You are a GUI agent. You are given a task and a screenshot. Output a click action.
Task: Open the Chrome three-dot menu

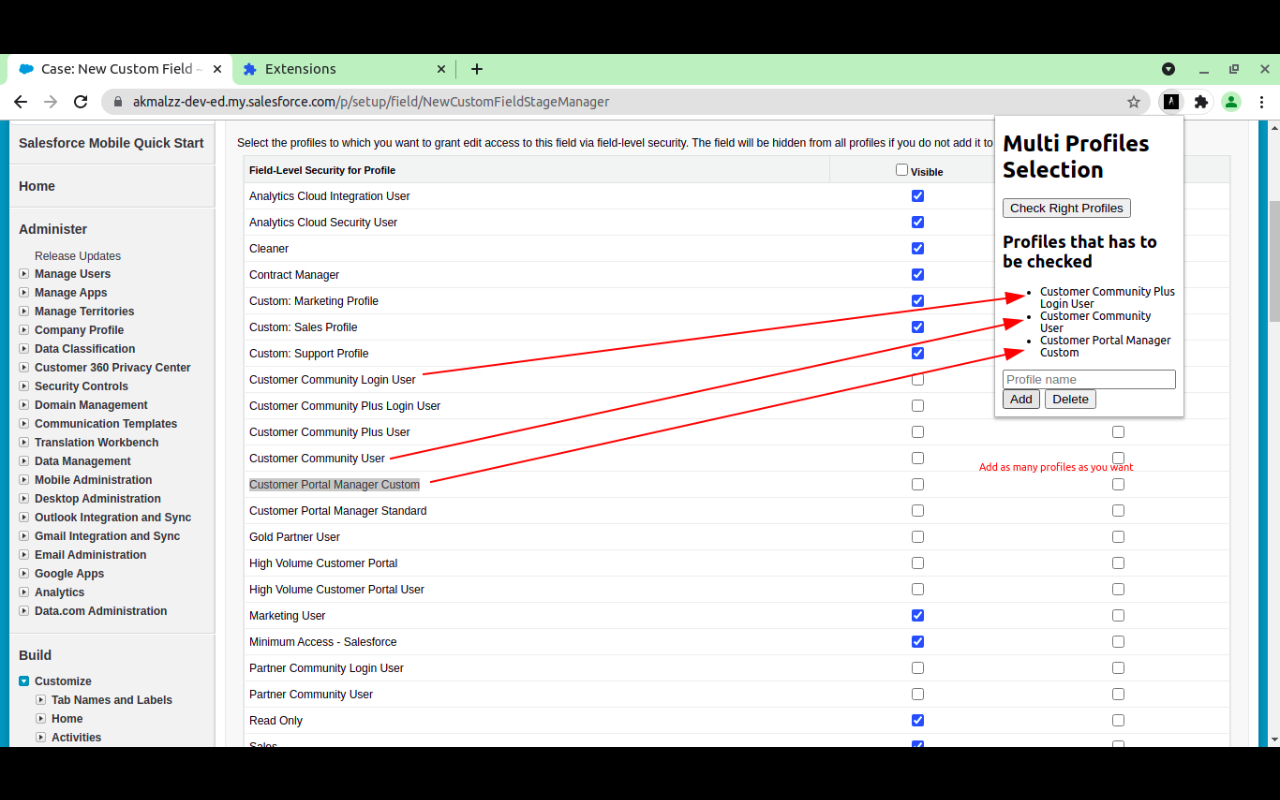[x=1262, y=102]
